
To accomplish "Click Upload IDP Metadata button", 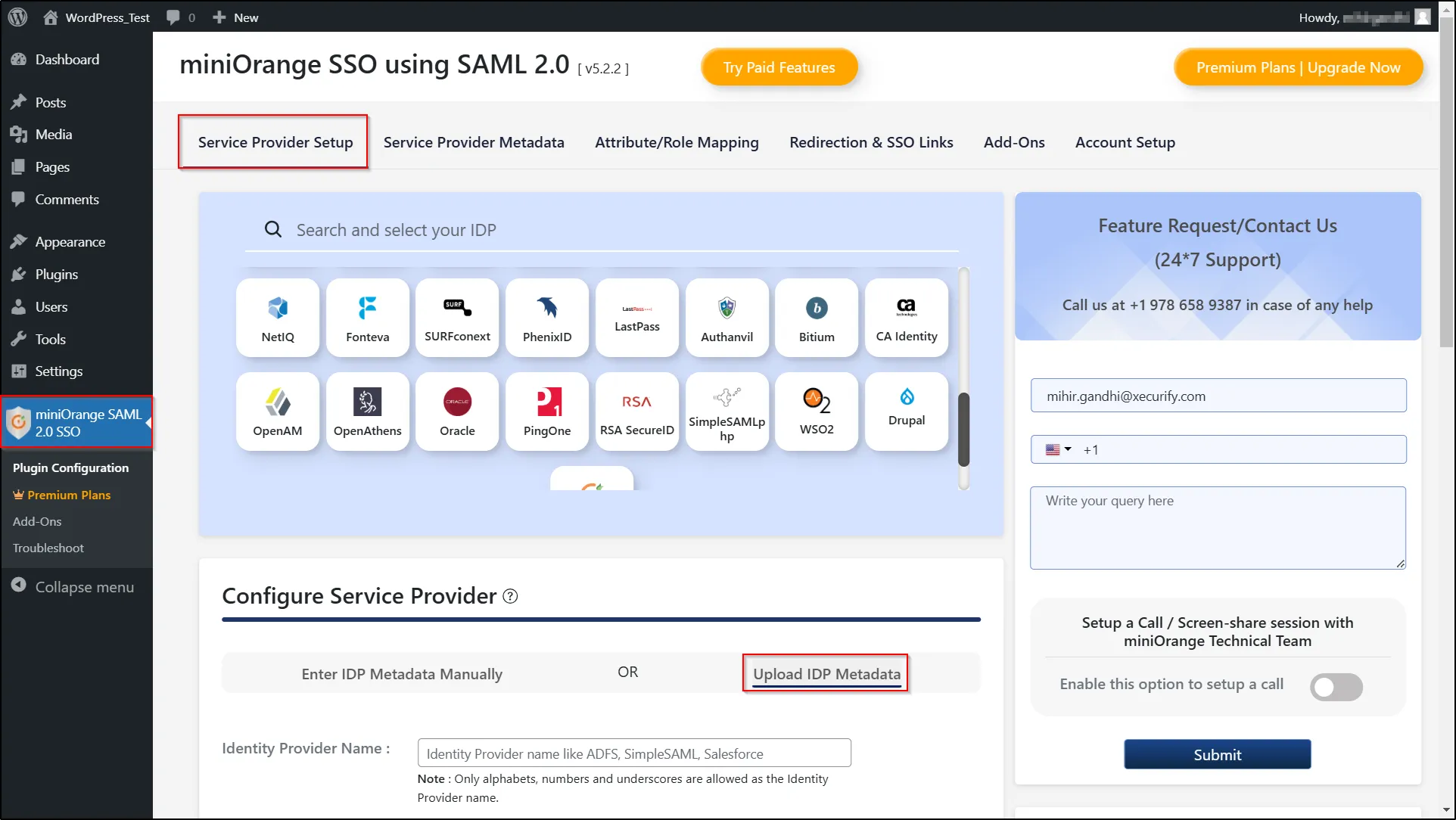I will (x=826, y=673).
